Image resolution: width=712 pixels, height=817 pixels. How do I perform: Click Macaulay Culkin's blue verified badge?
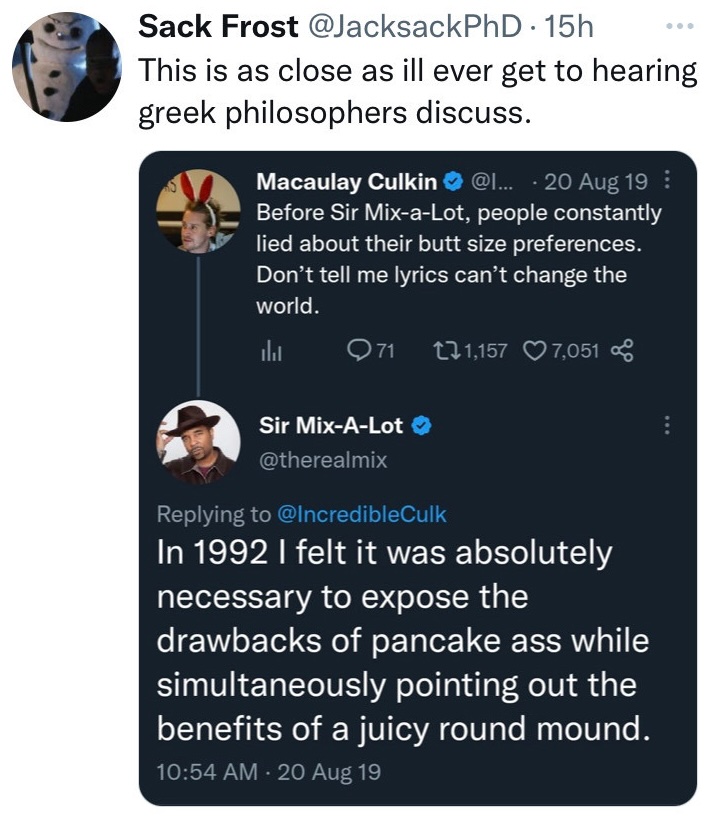point(451,182)
